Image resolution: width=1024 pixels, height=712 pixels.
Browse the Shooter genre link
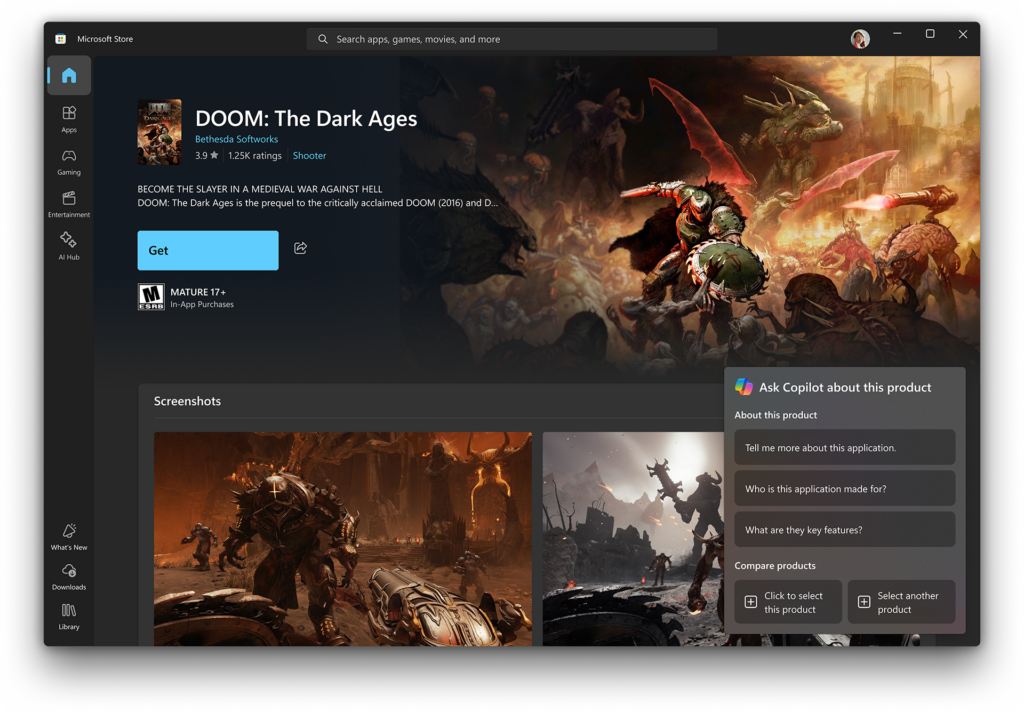(x=309, y=156)
